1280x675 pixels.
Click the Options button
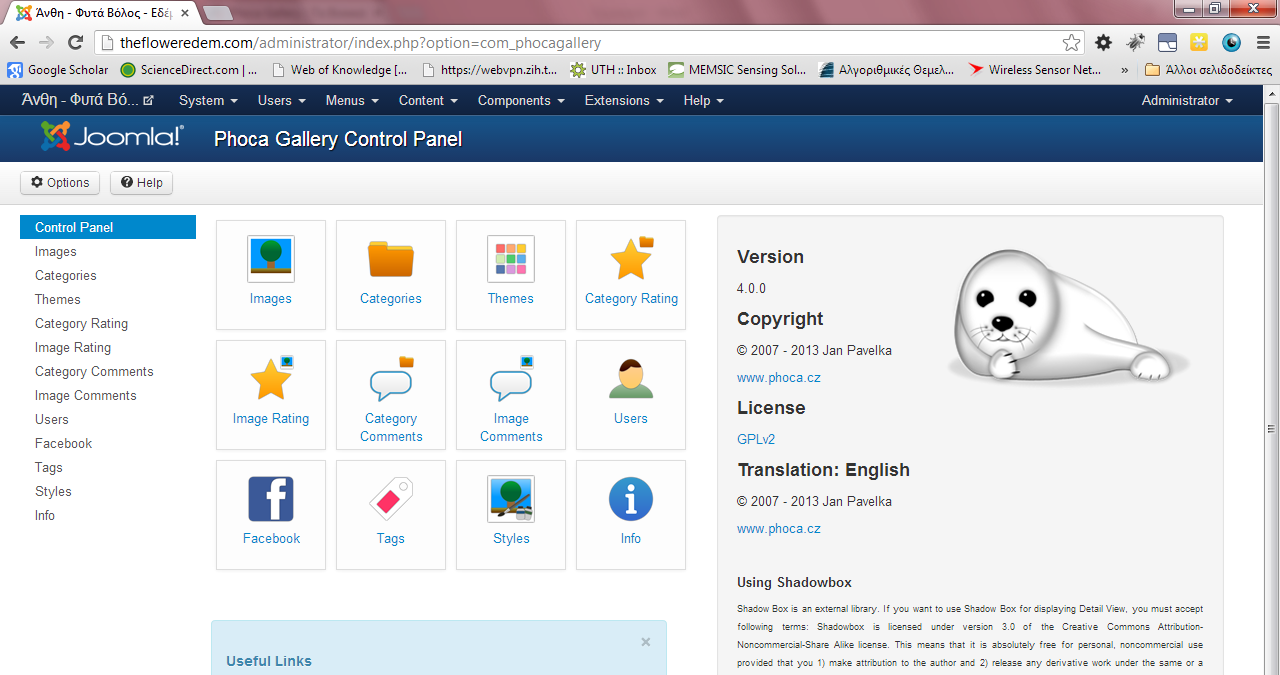(60, 182)
